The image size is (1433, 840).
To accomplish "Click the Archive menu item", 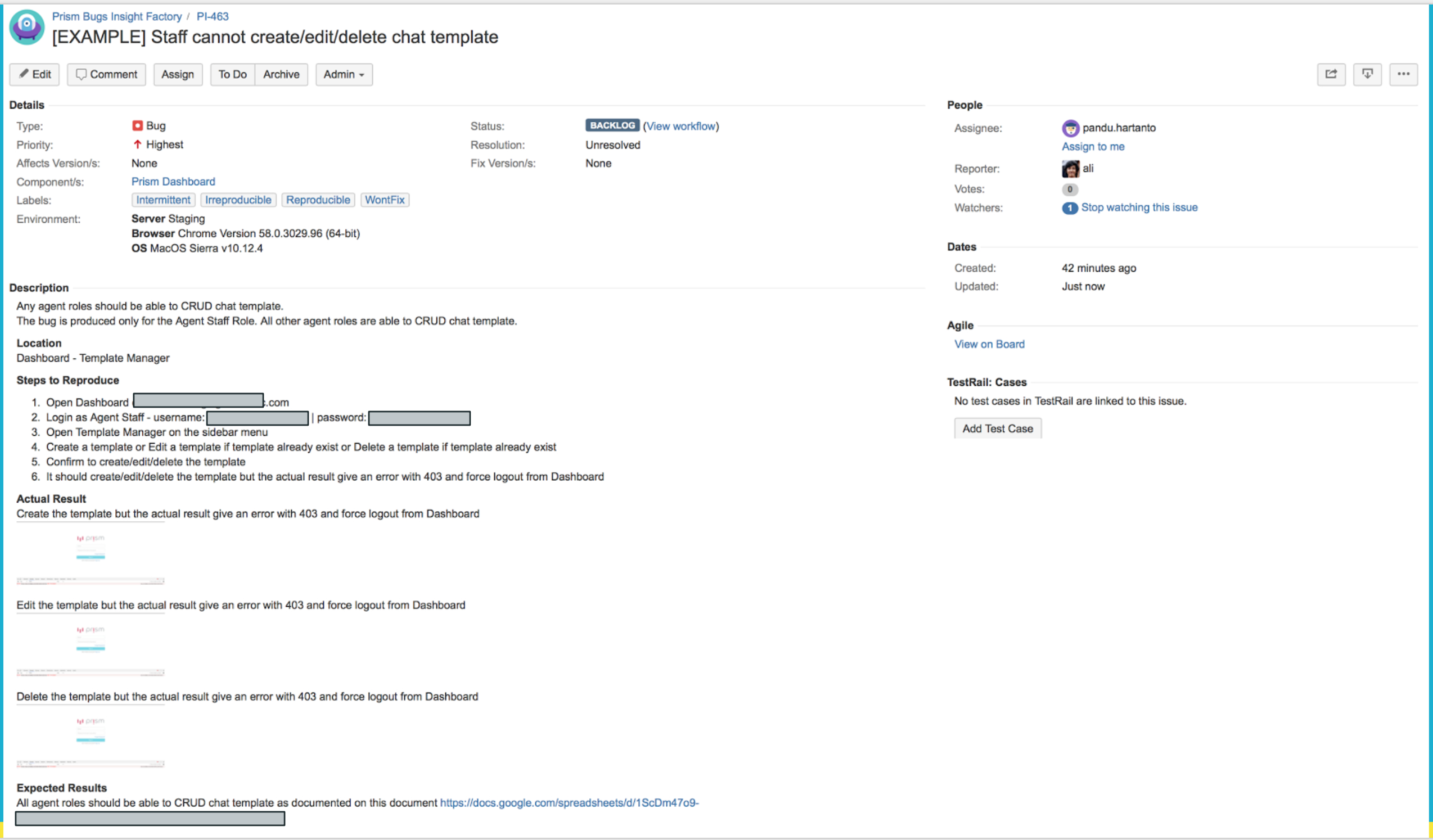I will (x=281, y=73).
